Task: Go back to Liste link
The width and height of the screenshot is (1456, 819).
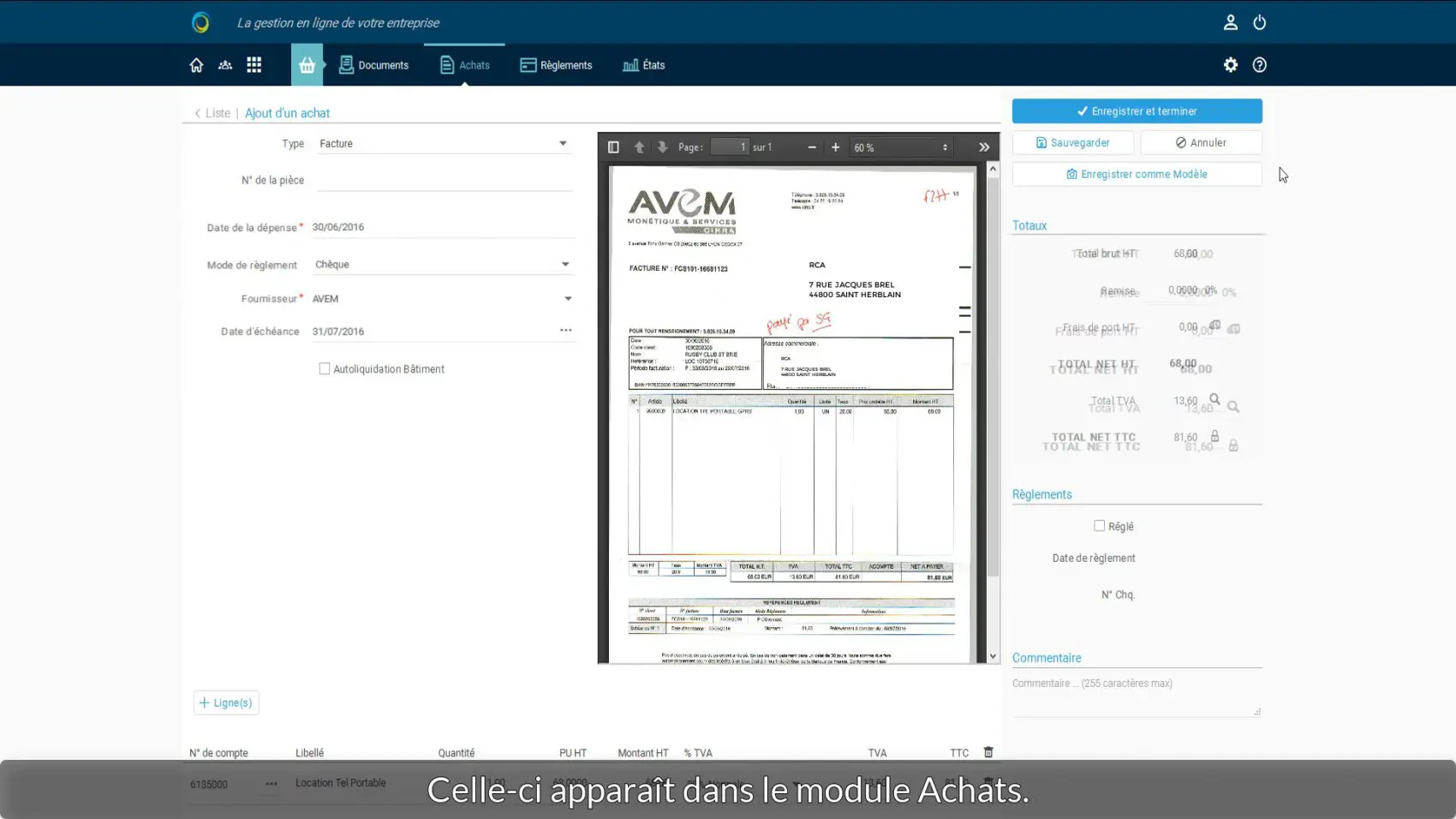Action: tap(212, 113)
